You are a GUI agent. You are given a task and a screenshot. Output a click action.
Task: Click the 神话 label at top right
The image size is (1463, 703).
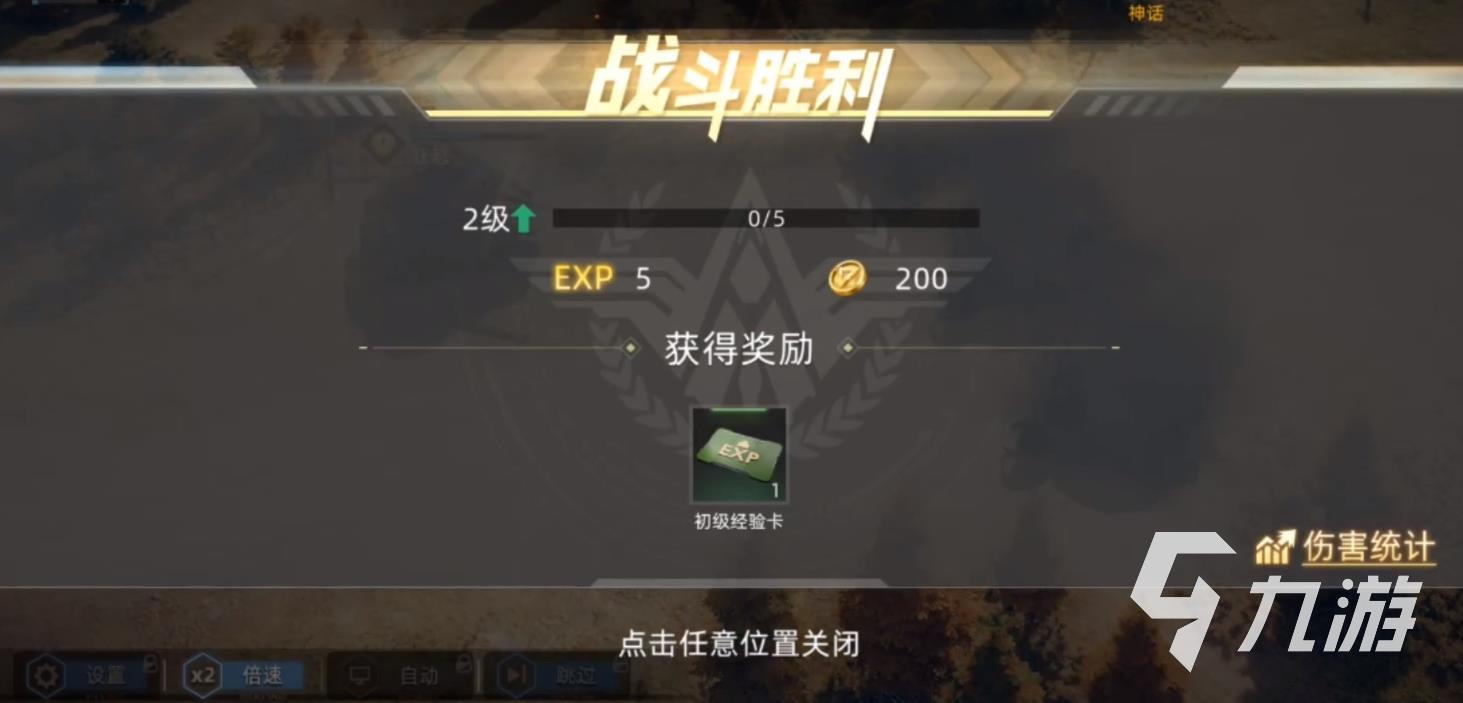coord(1145,13)
